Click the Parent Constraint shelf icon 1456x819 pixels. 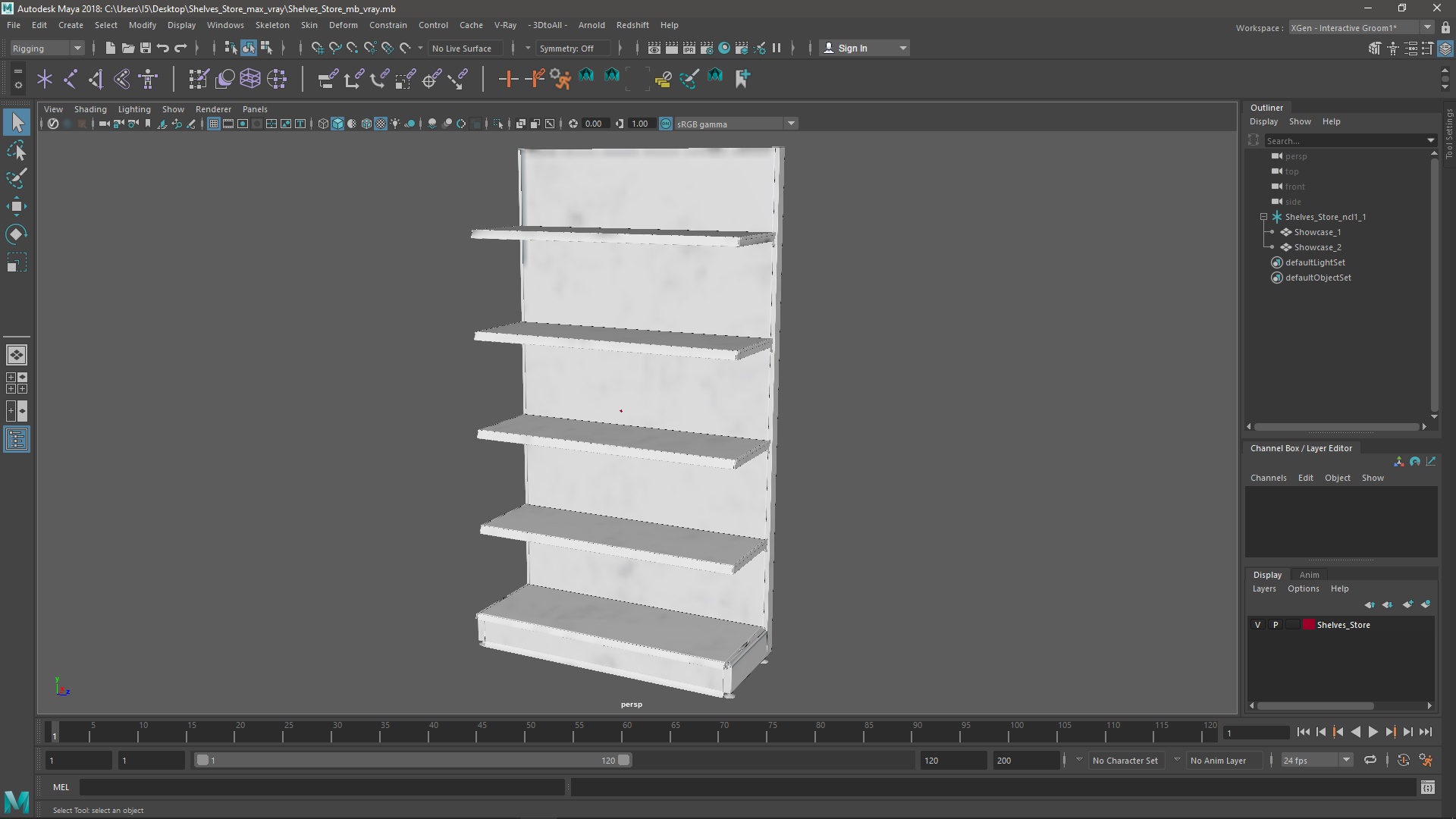click(x=328, y=78)
